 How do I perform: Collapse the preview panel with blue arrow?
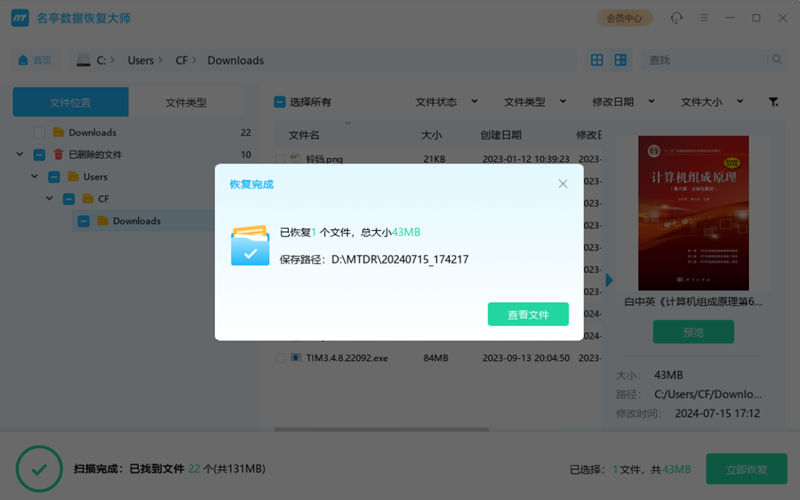pos(609,280)
